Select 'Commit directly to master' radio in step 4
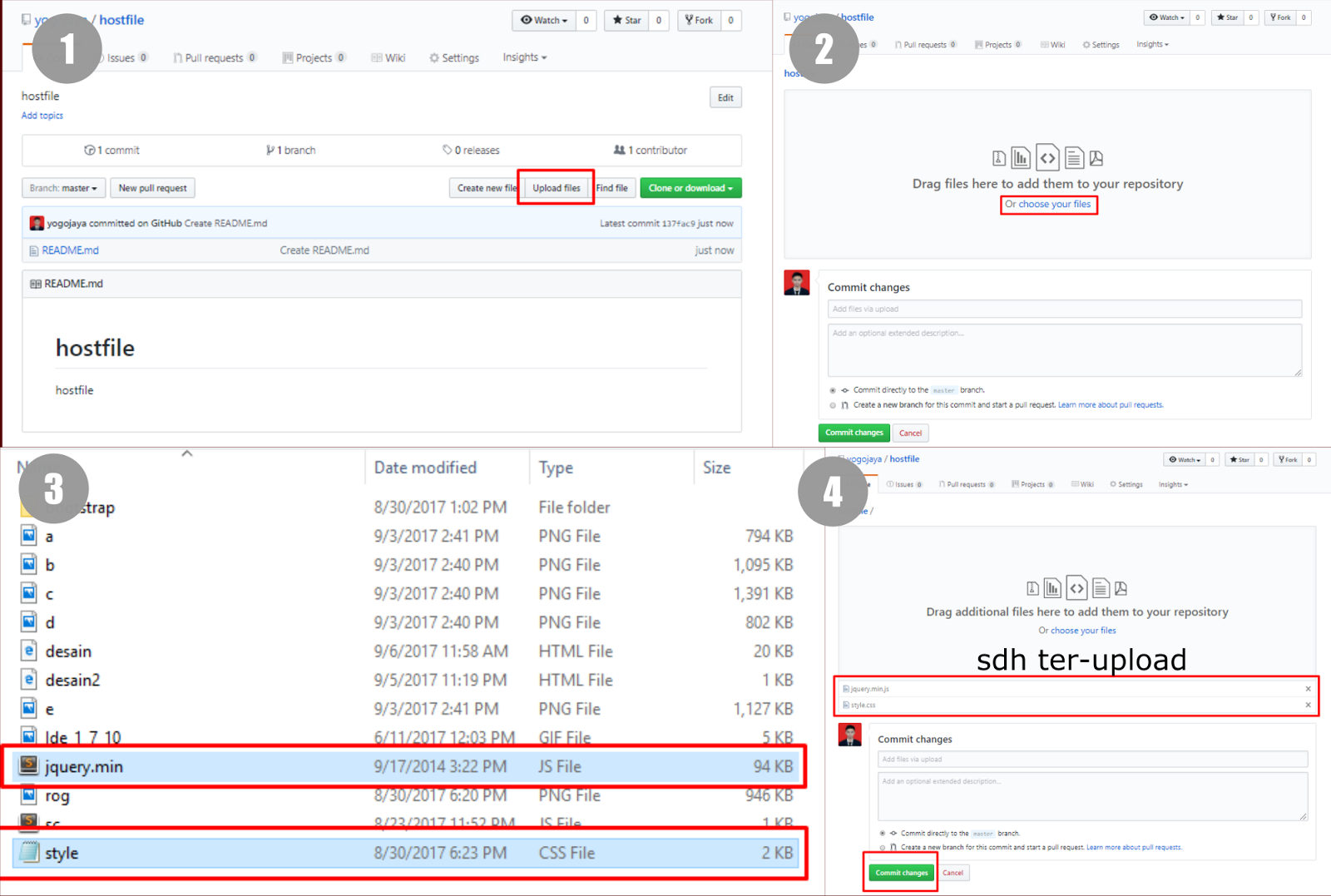The height and width of the screenshot is (896, 1331). coord(883,833)
